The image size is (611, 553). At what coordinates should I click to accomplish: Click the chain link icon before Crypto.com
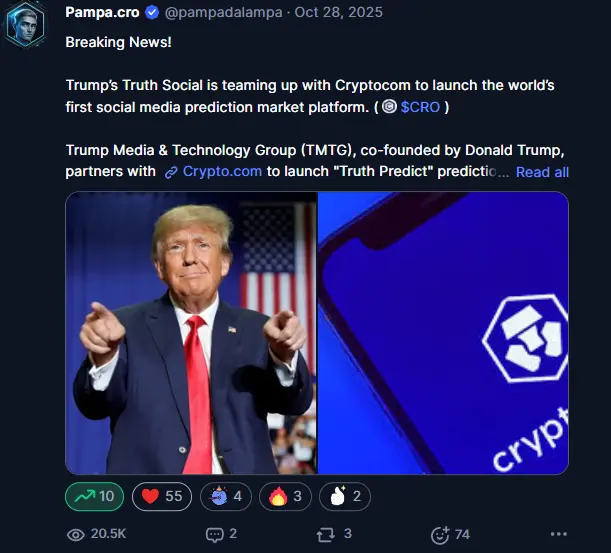(x=171, y=172)
